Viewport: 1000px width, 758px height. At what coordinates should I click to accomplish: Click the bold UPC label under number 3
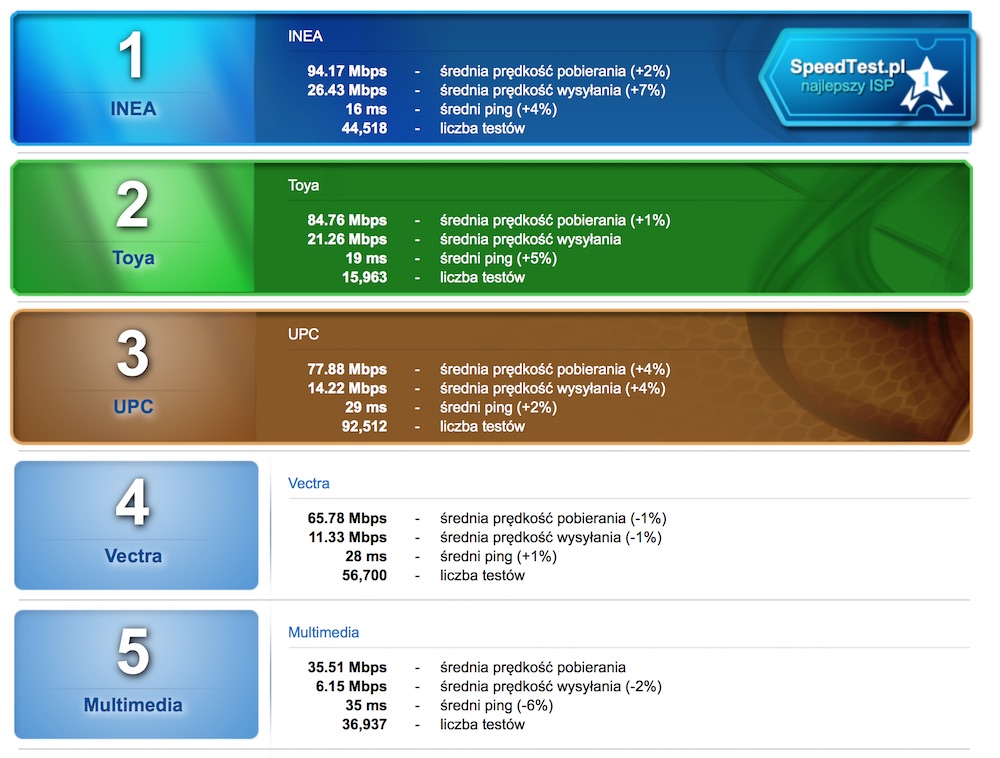coord(133,407)
